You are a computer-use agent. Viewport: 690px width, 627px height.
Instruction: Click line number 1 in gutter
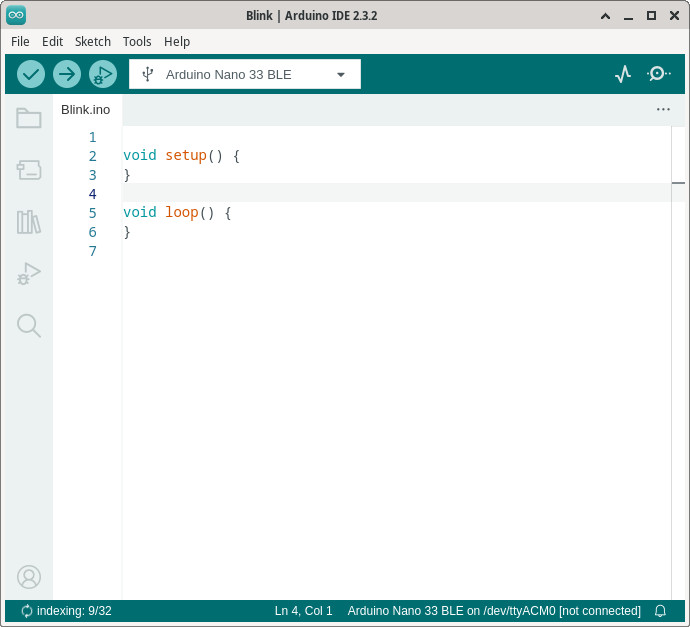(92, 137)
